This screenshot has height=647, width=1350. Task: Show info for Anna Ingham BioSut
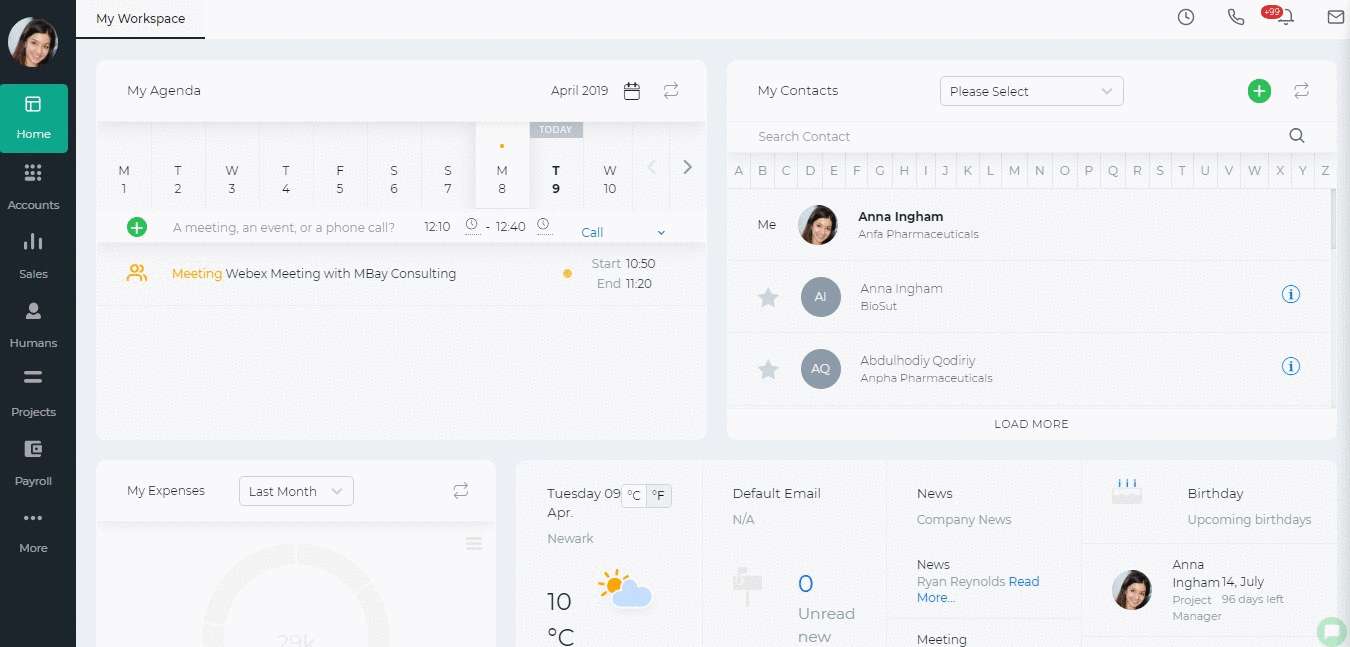(x=1291, y=295)
